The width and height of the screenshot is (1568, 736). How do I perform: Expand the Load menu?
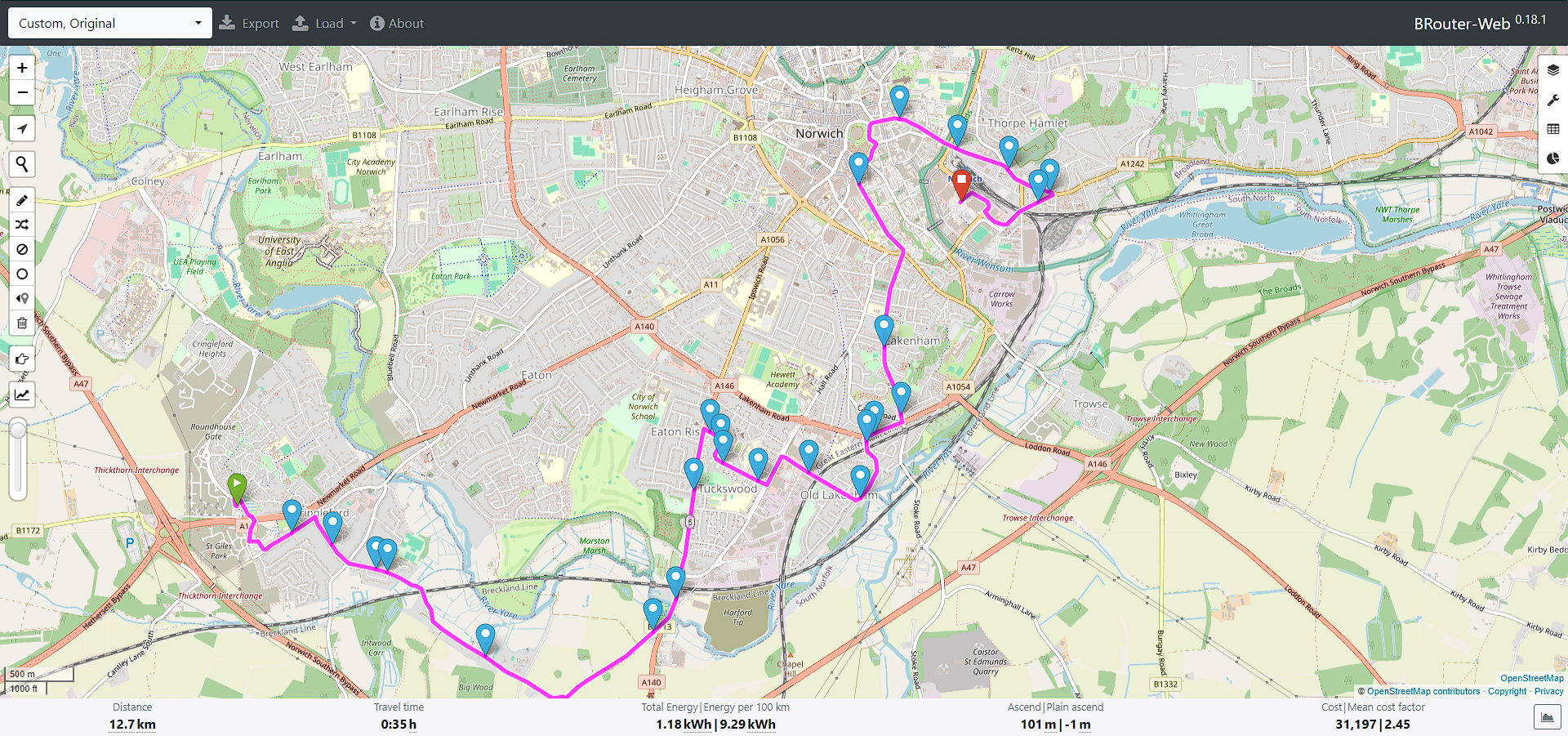pos(325,23)
